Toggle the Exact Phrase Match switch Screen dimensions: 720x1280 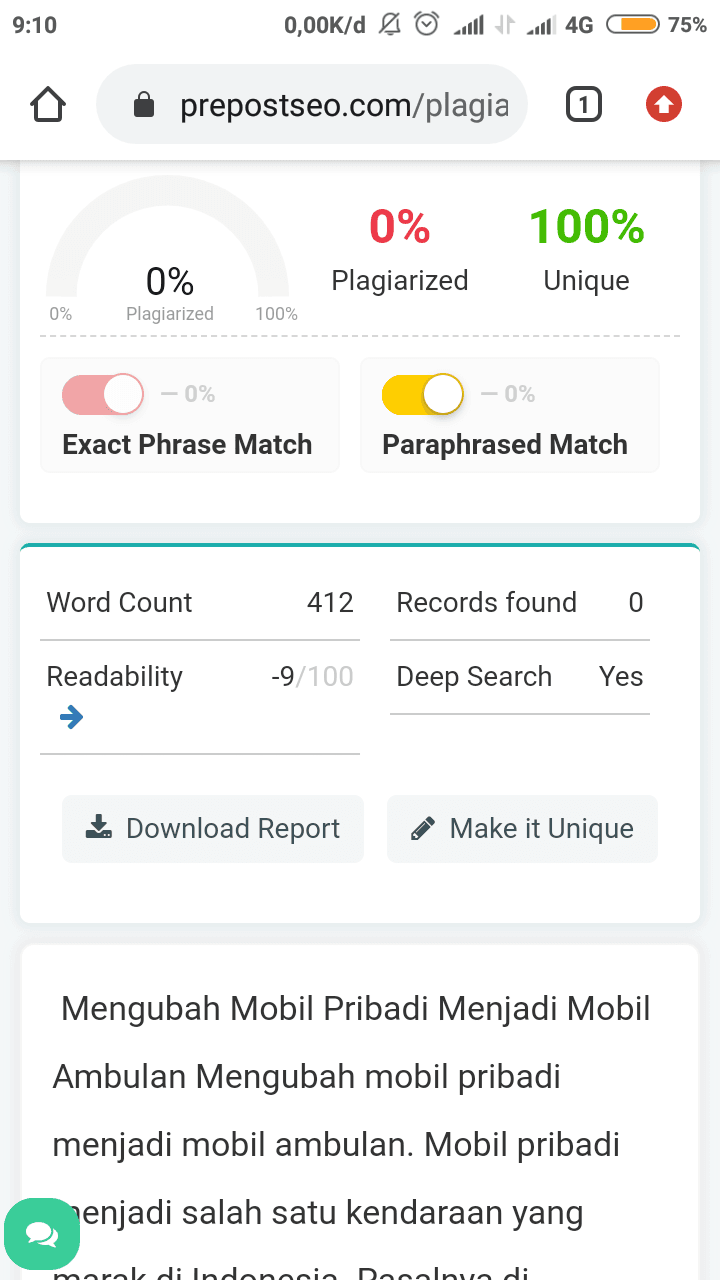pos(103,394)
